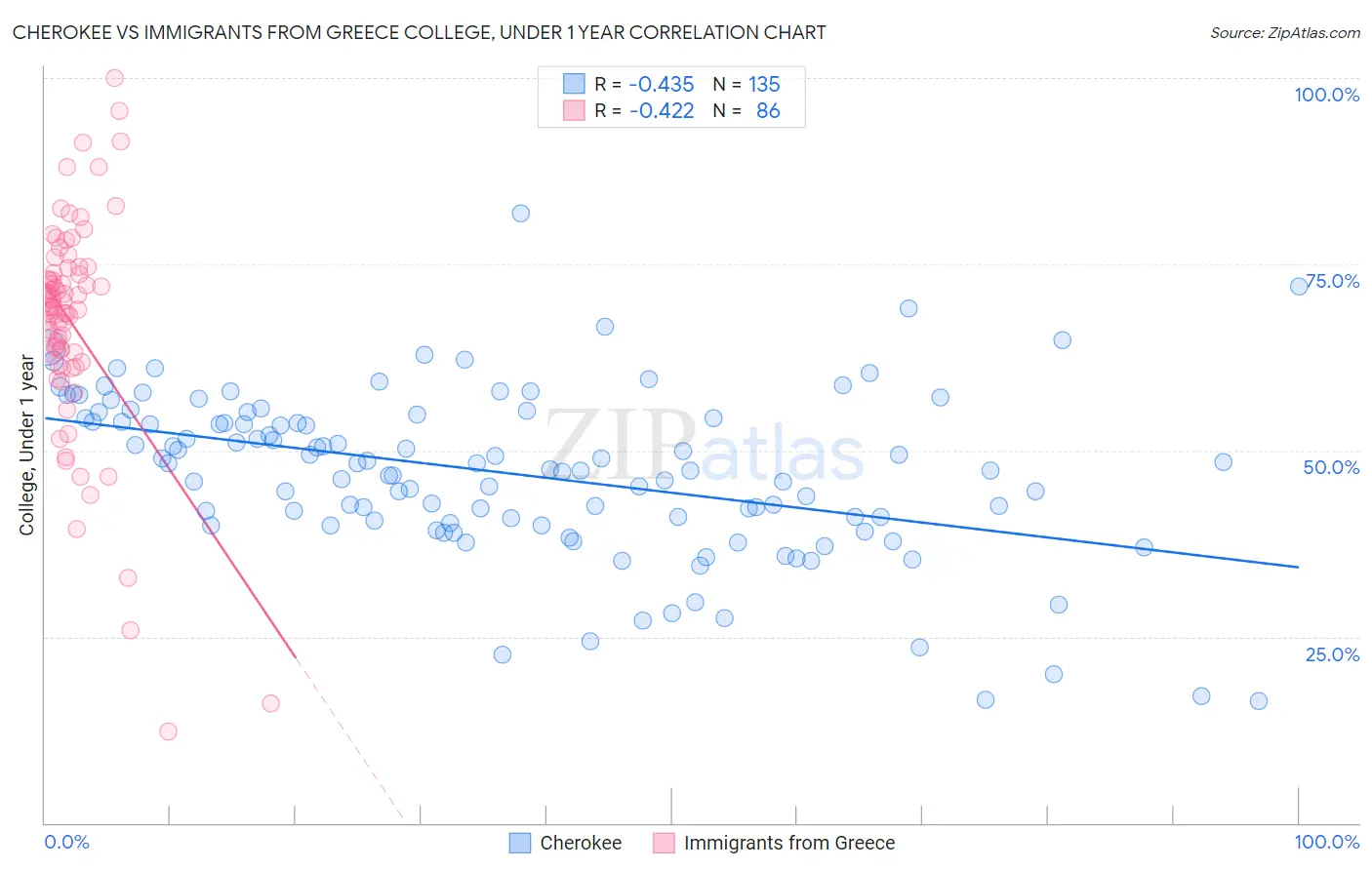Click the lowest pink data point near 12%

point(168,732)
